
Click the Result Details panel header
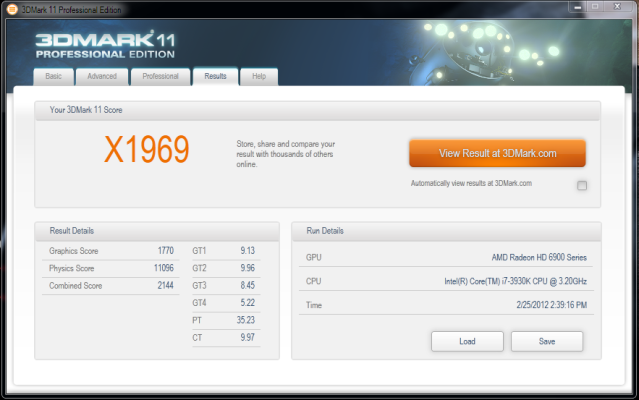point(157,231)
